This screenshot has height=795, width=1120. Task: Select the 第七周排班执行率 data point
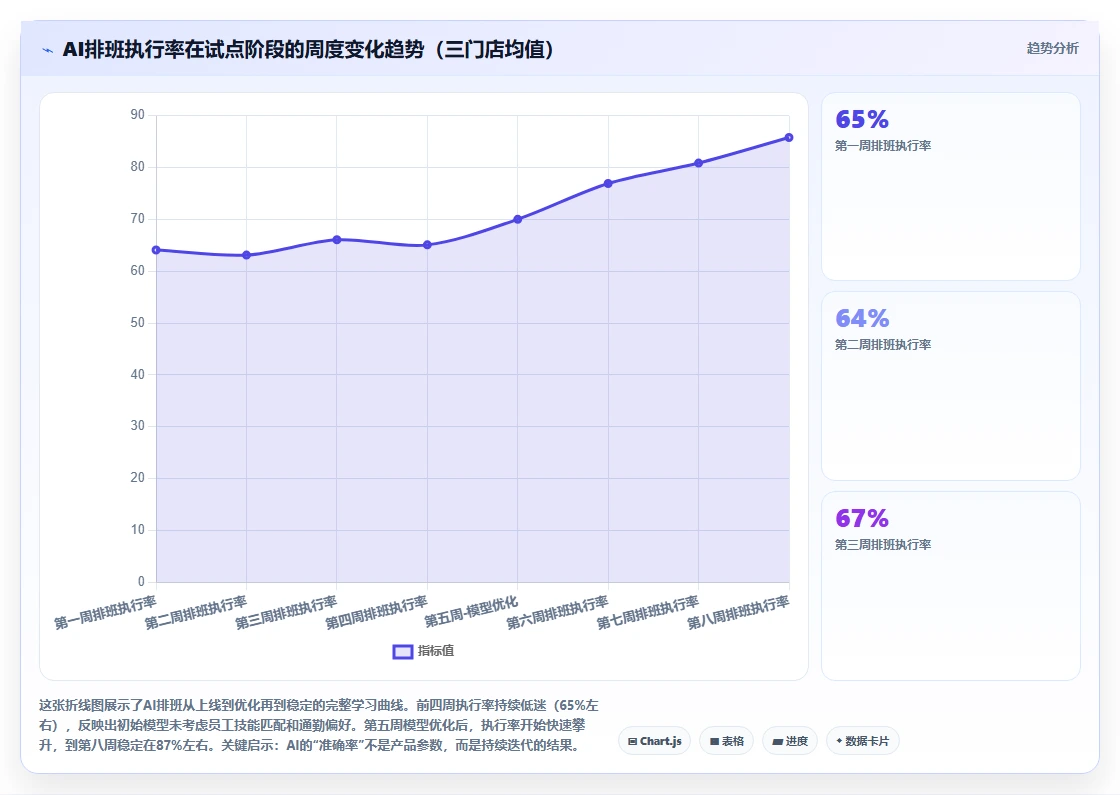pyautogui.click(x=699, y=163)
